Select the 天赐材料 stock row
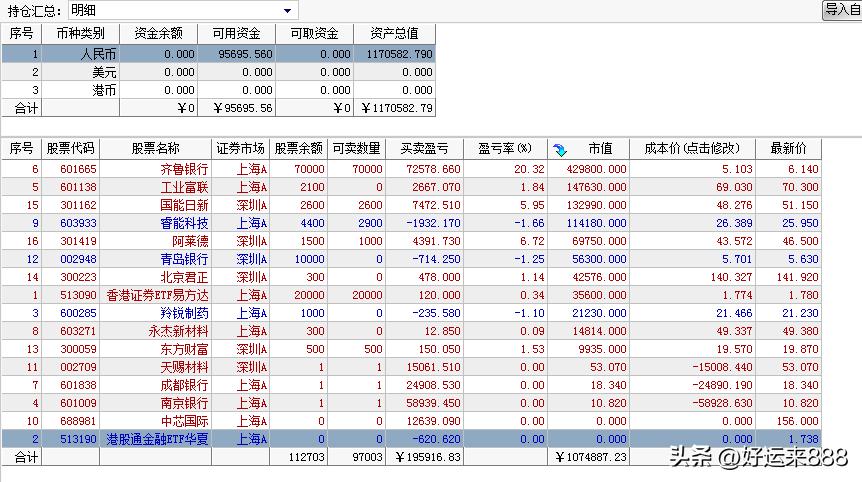The height and width of the screenshot is (482, 862). pos(411,367)
